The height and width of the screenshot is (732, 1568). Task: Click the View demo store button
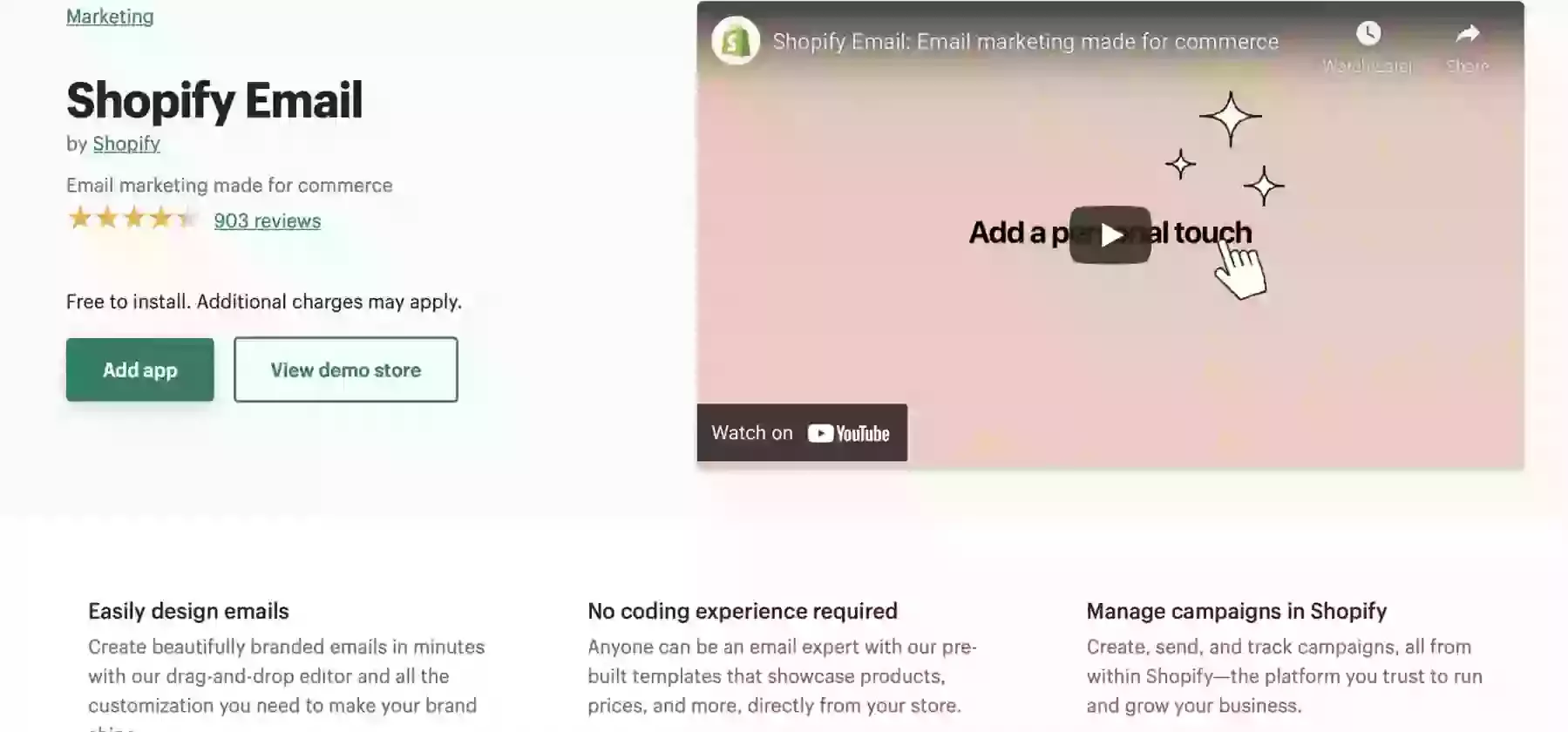coord(345,369)
